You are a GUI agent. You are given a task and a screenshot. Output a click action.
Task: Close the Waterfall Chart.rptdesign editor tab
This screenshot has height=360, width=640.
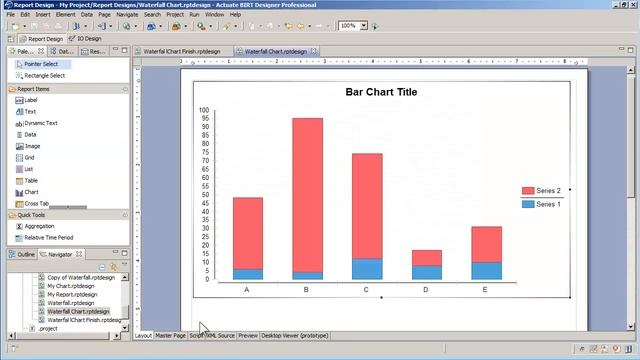click(x=313, y=51)
